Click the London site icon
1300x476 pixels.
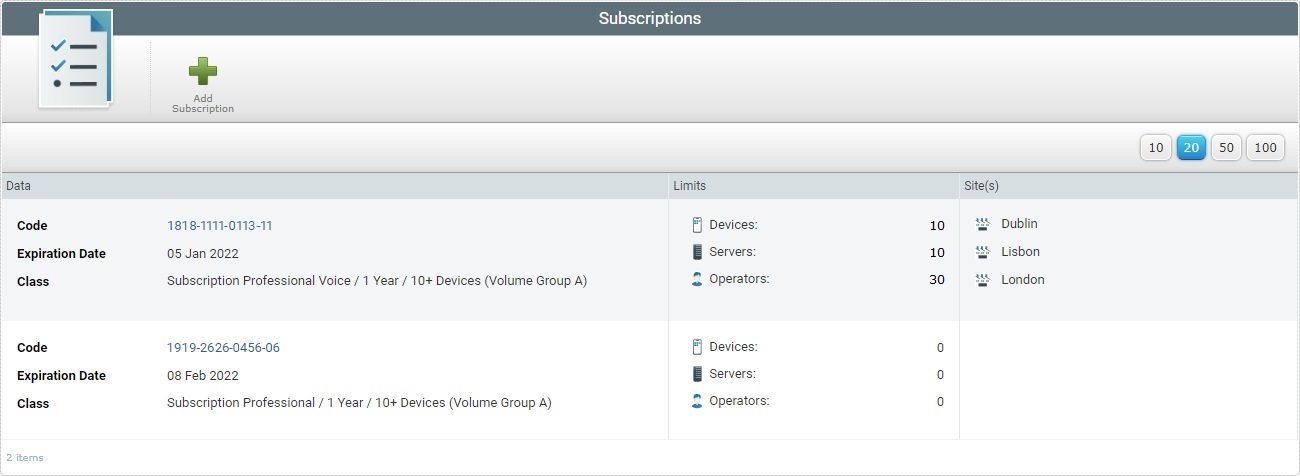coord(982,280)
